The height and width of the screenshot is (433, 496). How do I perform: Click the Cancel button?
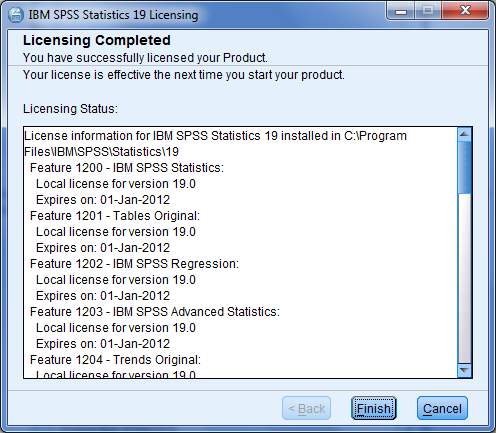click(x=442, y=408)
